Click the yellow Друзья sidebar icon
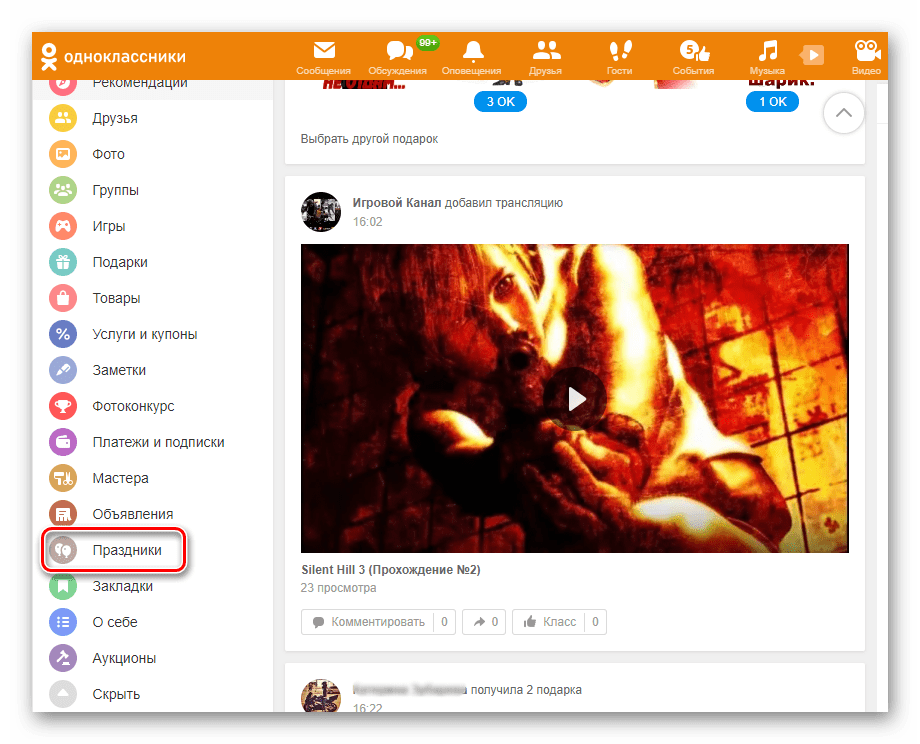Viewport: 920px width, 744px height. tap(63, 118)
